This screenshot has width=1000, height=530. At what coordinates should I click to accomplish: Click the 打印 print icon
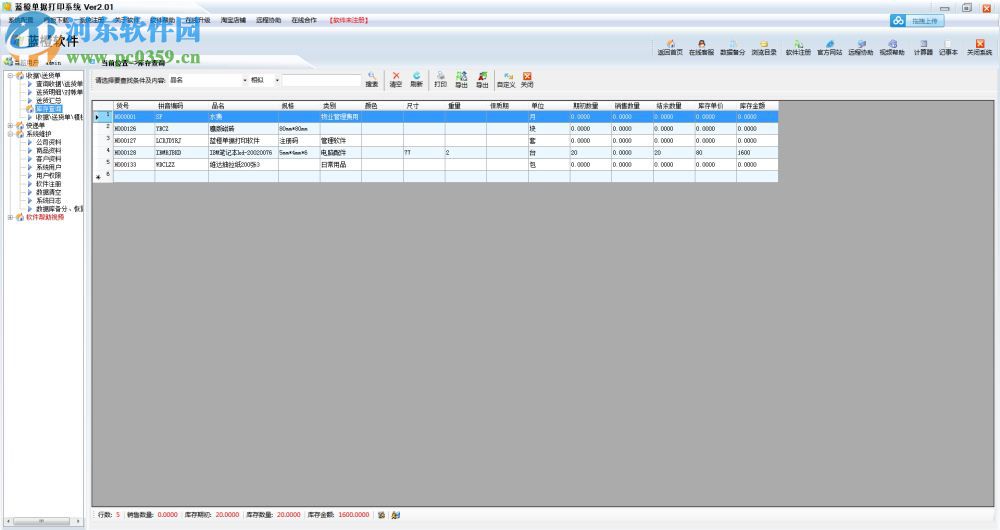coord(440,79)
